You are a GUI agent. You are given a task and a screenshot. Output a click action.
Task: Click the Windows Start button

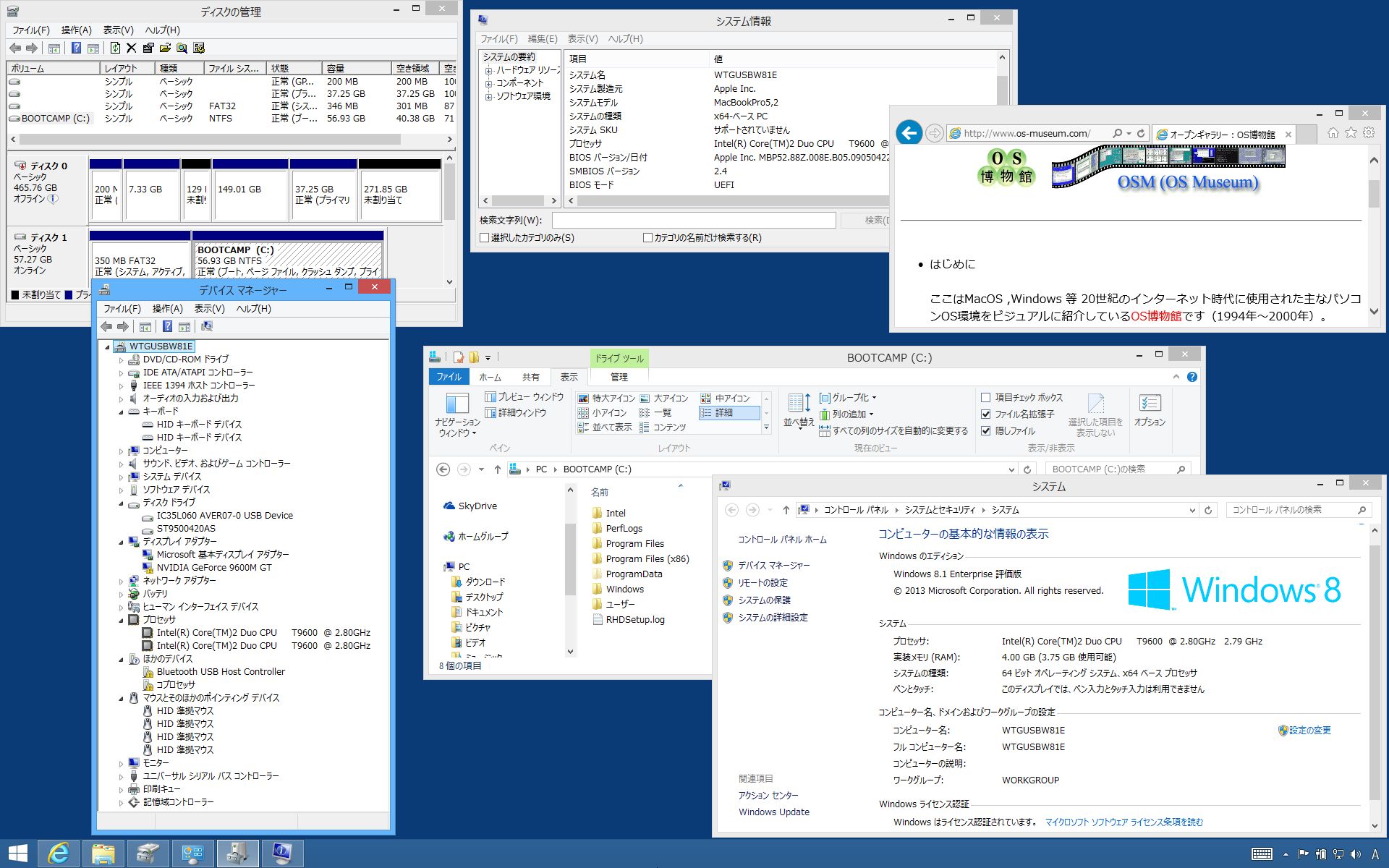tap(17, 854)
